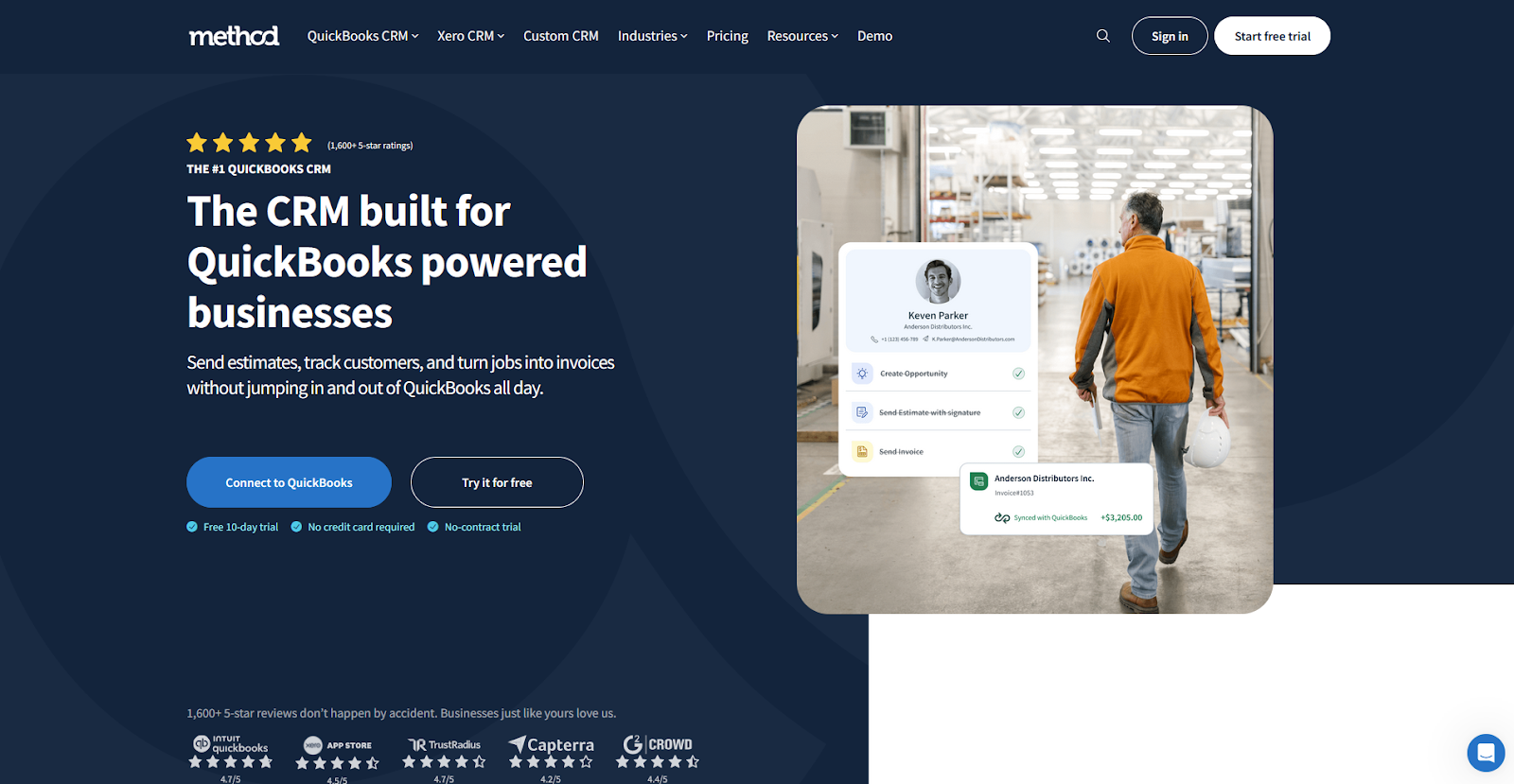Expand the QuickBooks CRM menu
Image resolution: width=1514 pixels, height=784 pixels.
362,36
